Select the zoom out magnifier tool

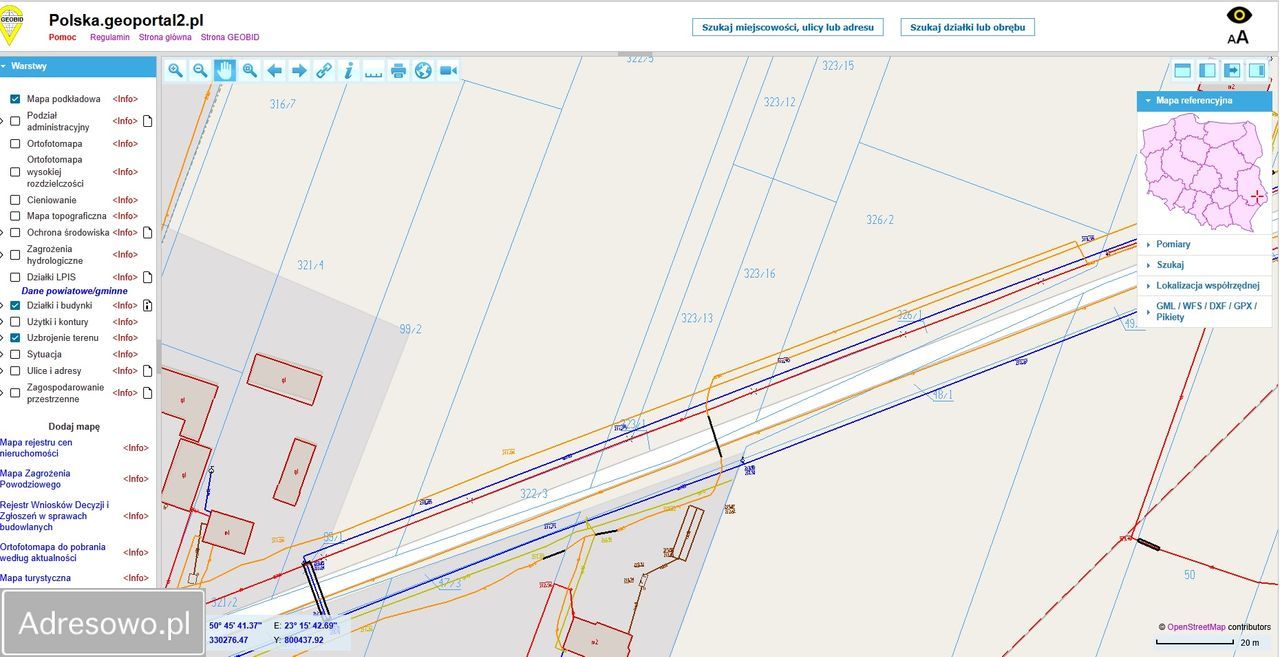pyautogui.click(x=200, y=70)
